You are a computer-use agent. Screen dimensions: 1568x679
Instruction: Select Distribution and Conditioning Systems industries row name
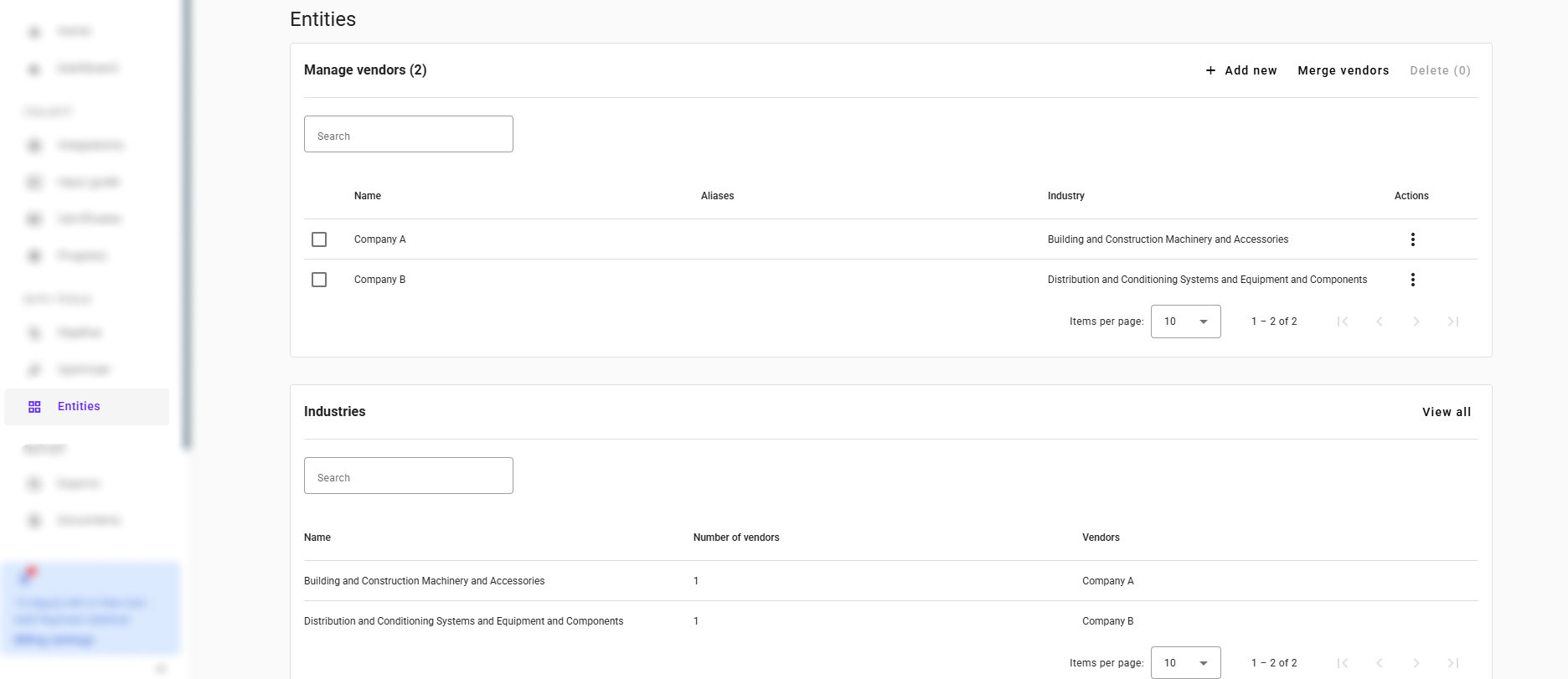(x=463, y=621)
